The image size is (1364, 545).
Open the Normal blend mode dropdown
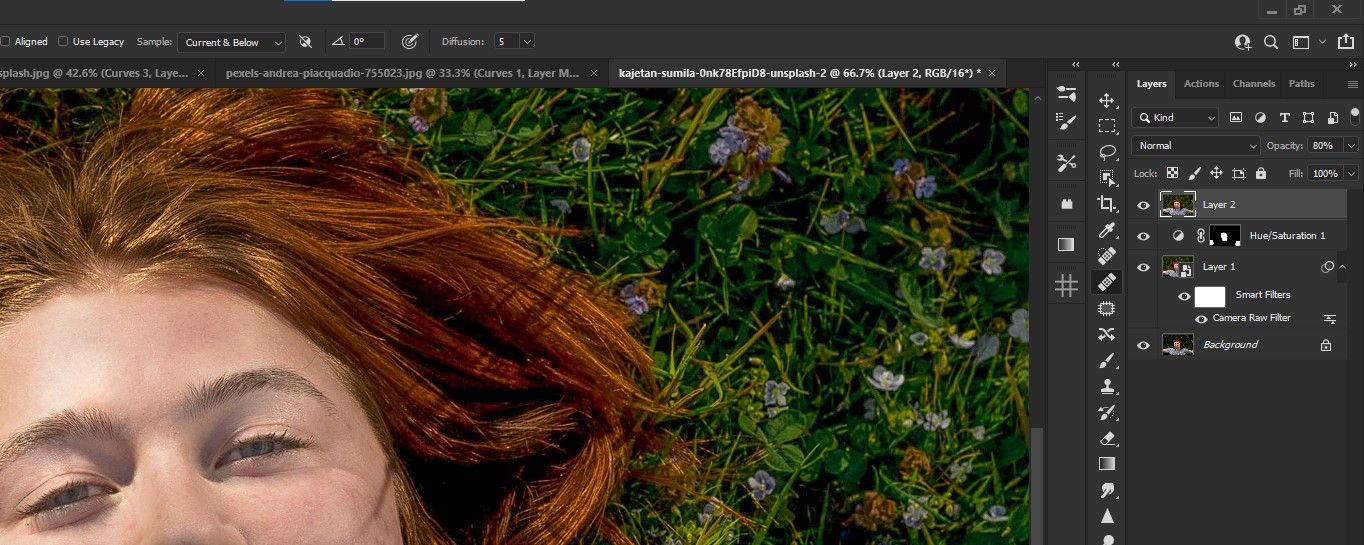[1196, 146]
